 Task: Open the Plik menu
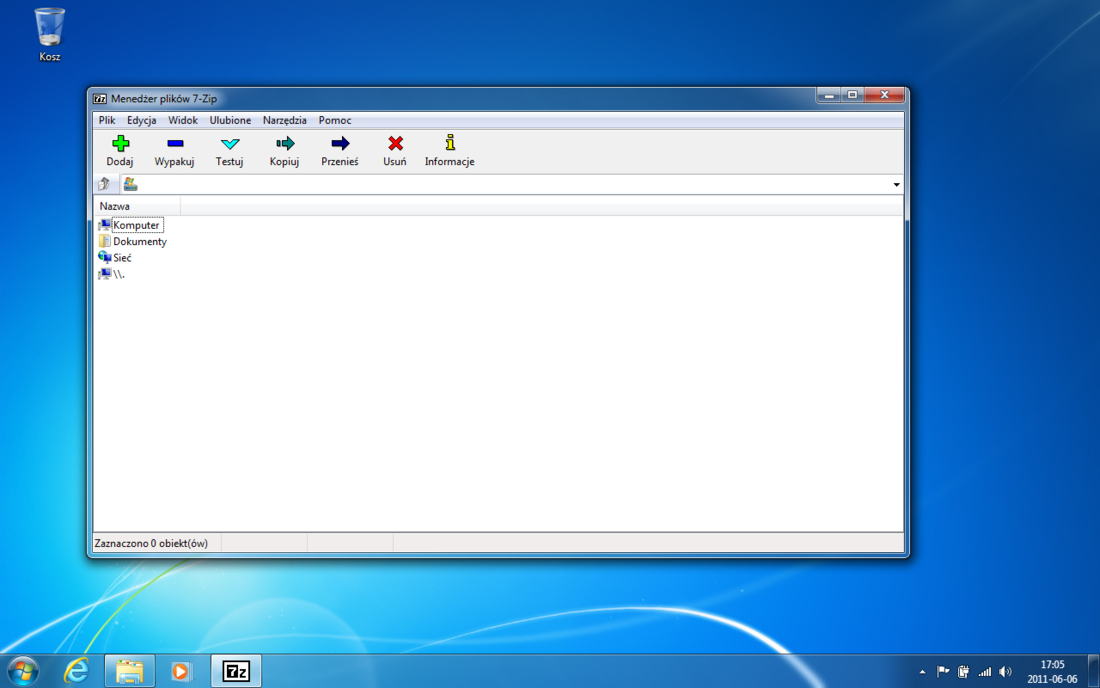107,121
